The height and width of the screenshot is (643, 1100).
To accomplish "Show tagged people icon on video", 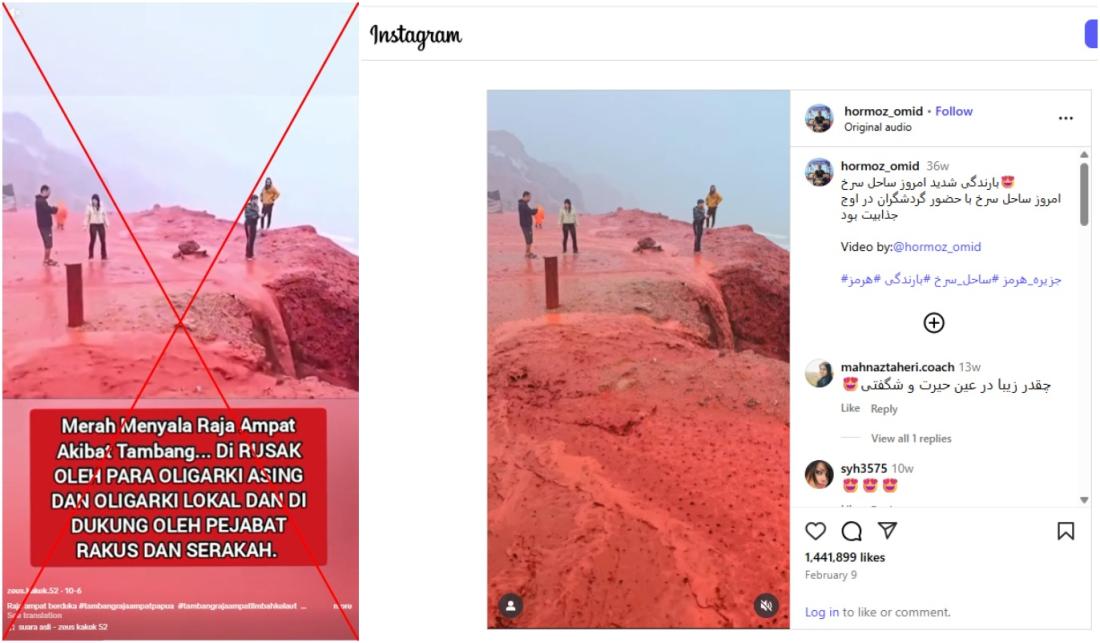I will pos(511,605).
